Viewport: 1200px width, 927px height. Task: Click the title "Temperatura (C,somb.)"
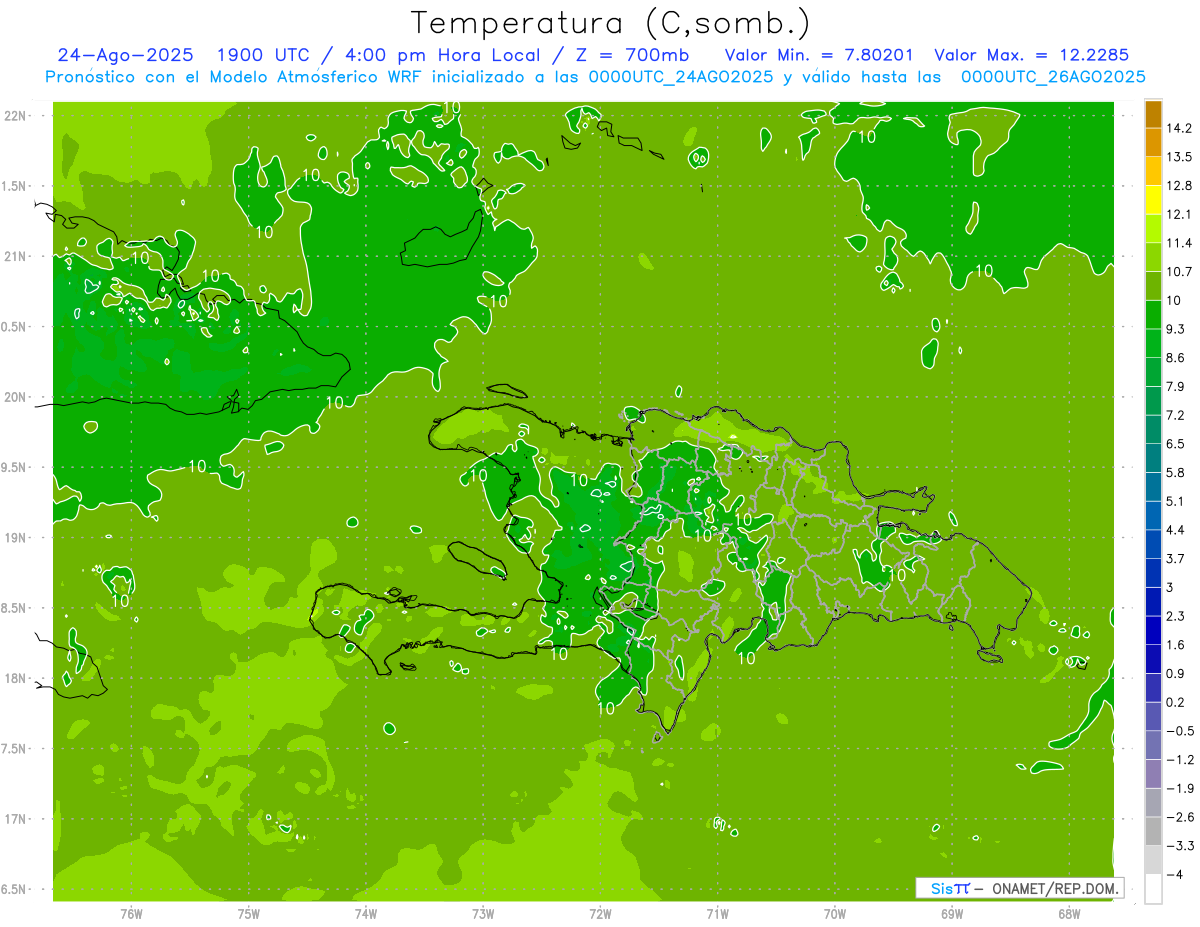[611, 24]
